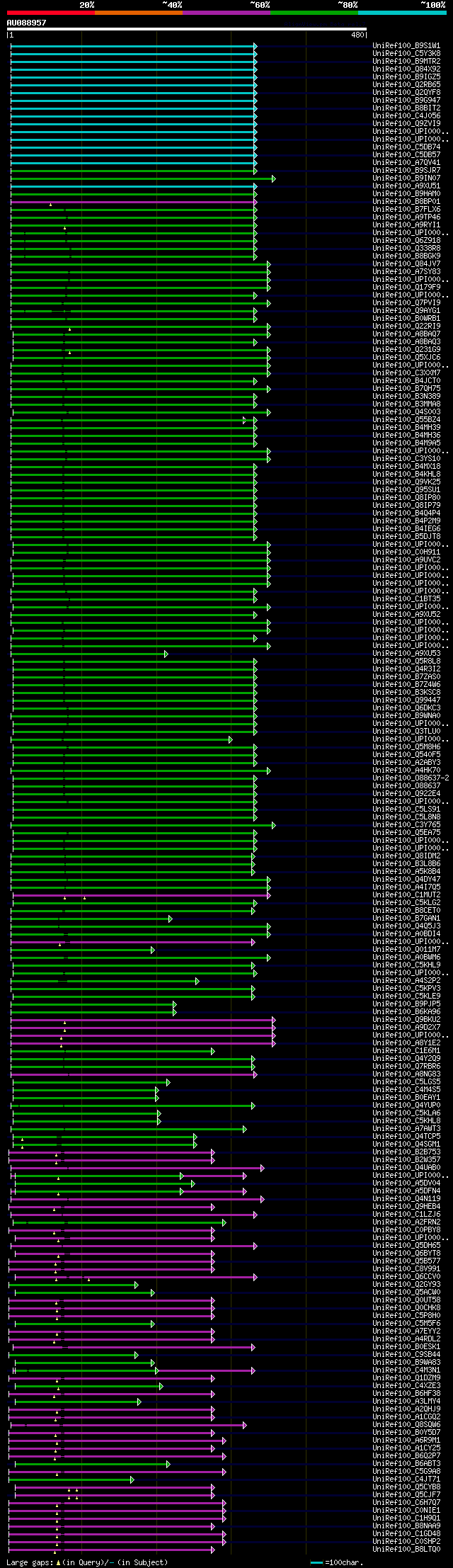Select the UniRef100_Q4N1I9 label
Viewport: 453px width, 1568px height.
pyautogui.click(x=406, y=1199)
